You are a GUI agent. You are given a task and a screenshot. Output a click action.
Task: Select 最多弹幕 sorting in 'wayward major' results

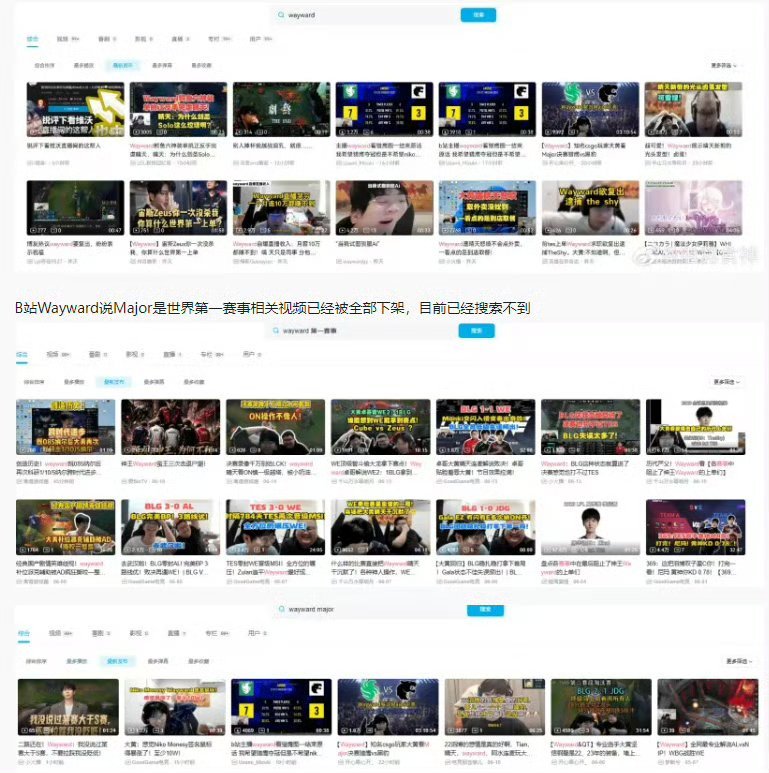[x=158, y=661]
